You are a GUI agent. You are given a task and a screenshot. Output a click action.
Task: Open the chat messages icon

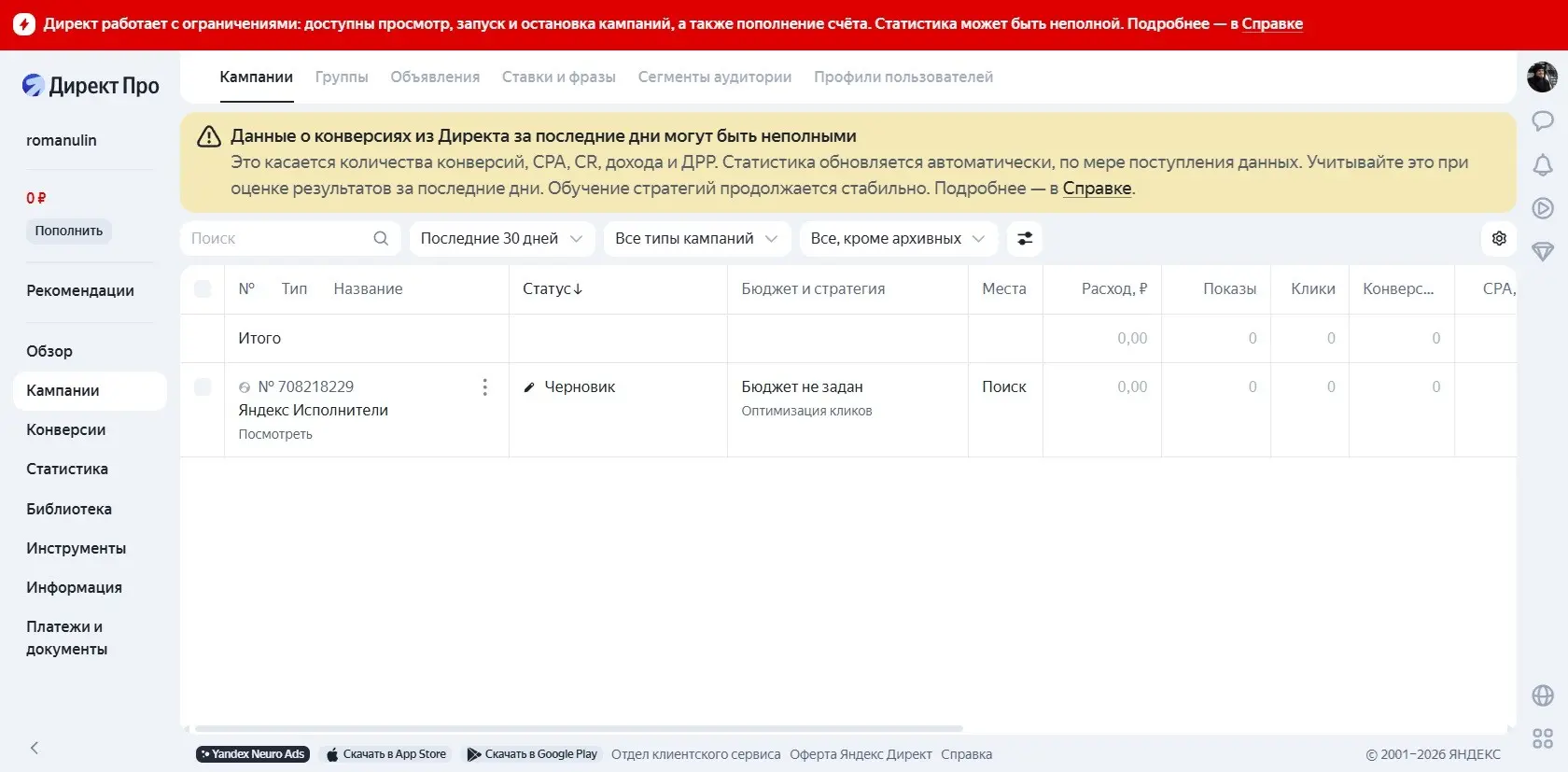coord(1543,120)
